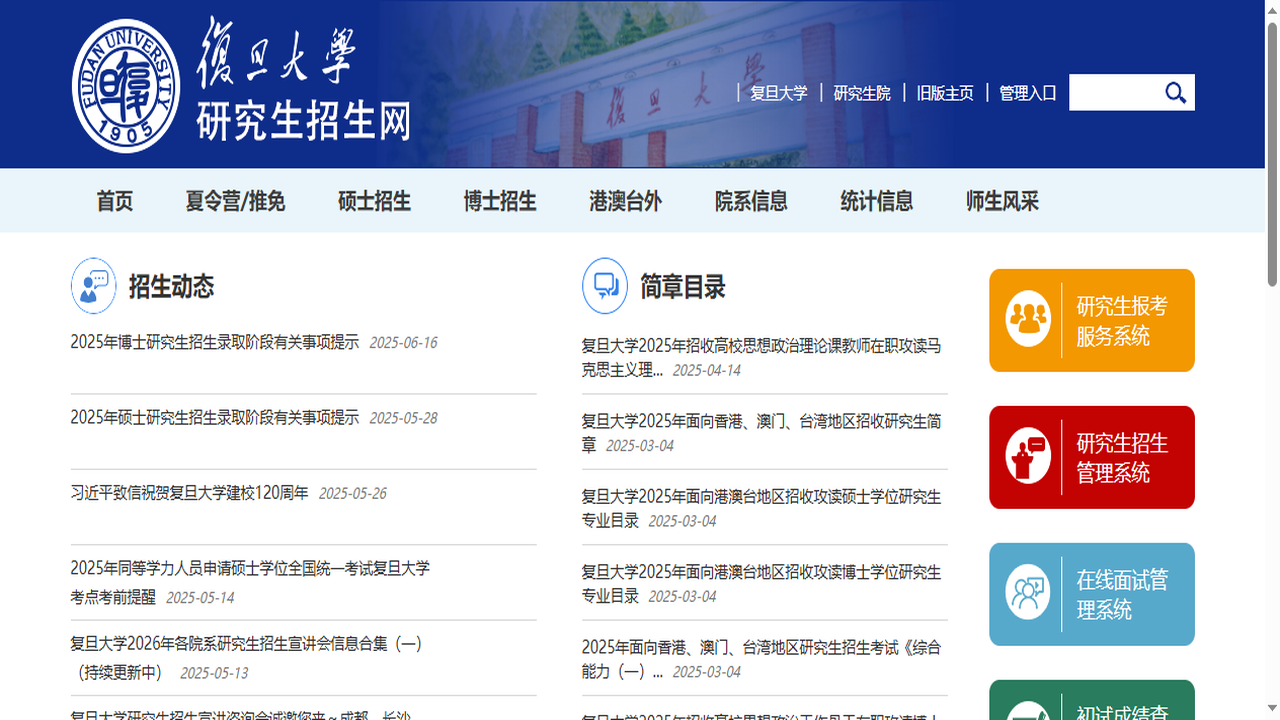Select 首页 in the navigation bar
The image size is (1280, 720).
pyautogui.click(x=115, y=201)
